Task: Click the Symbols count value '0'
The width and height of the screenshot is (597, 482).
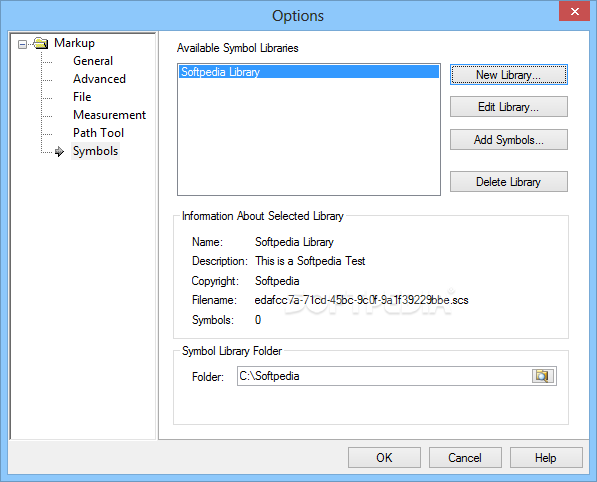Action: point(258,320)
